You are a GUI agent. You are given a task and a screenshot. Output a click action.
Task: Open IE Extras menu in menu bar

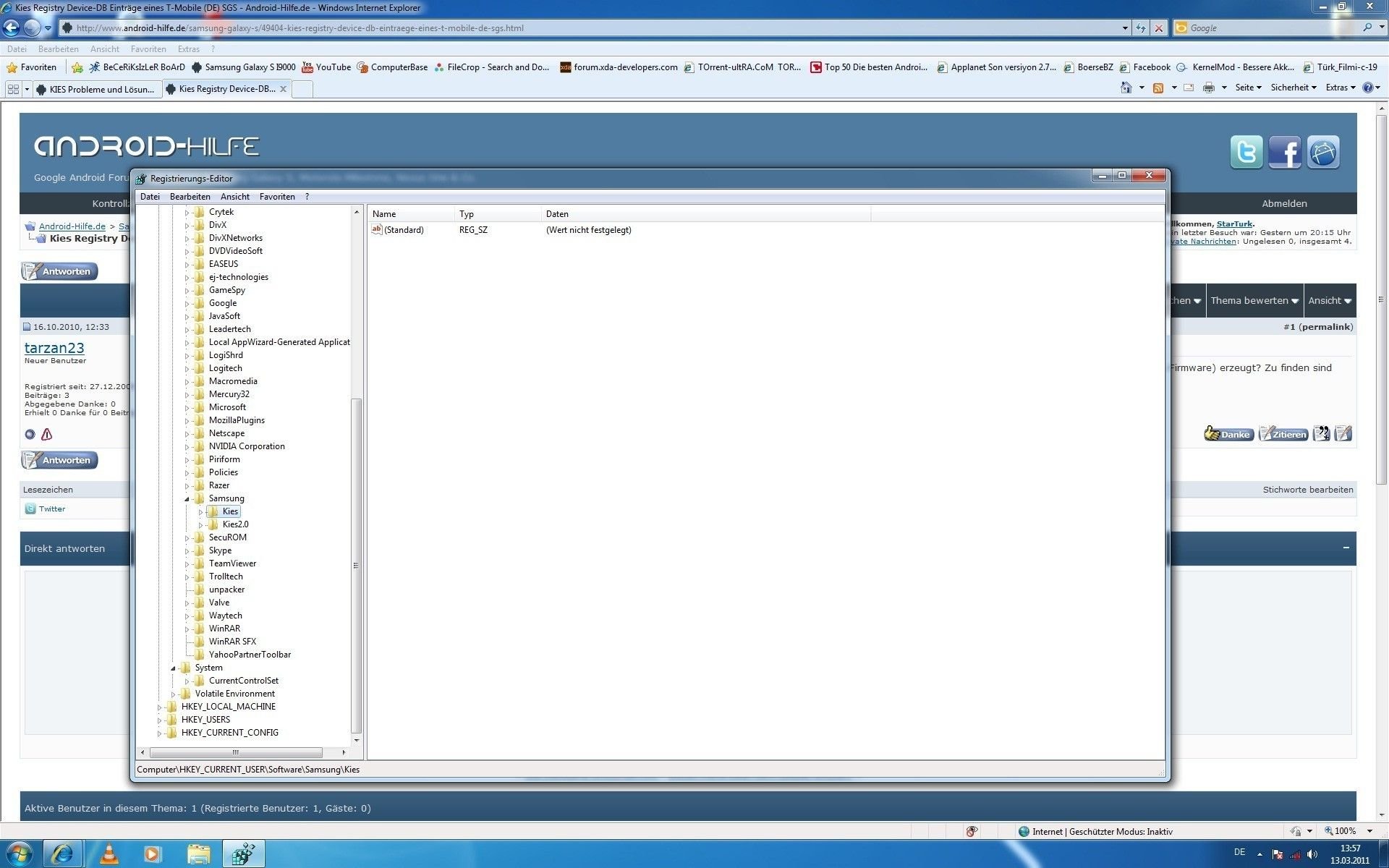pyautogui.click(x=188, y=49)
